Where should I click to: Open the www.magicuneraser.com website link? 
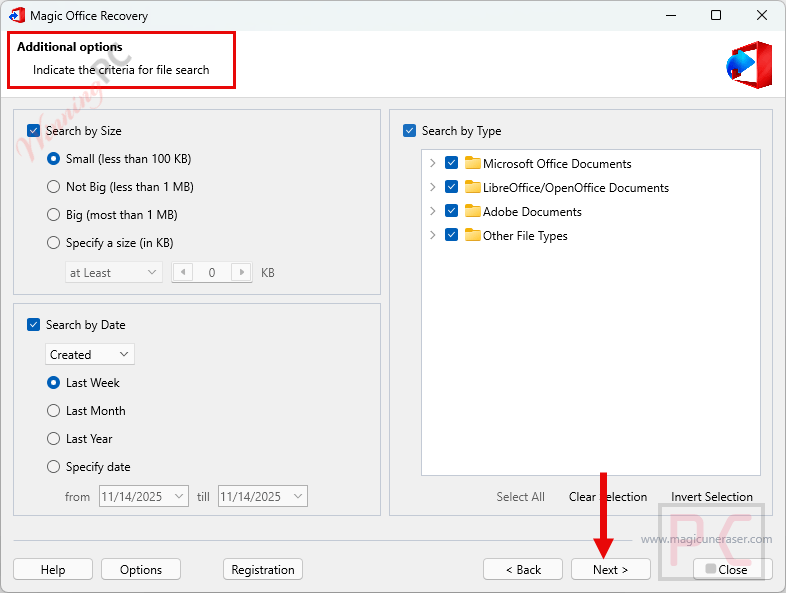(x=706, y=539)
